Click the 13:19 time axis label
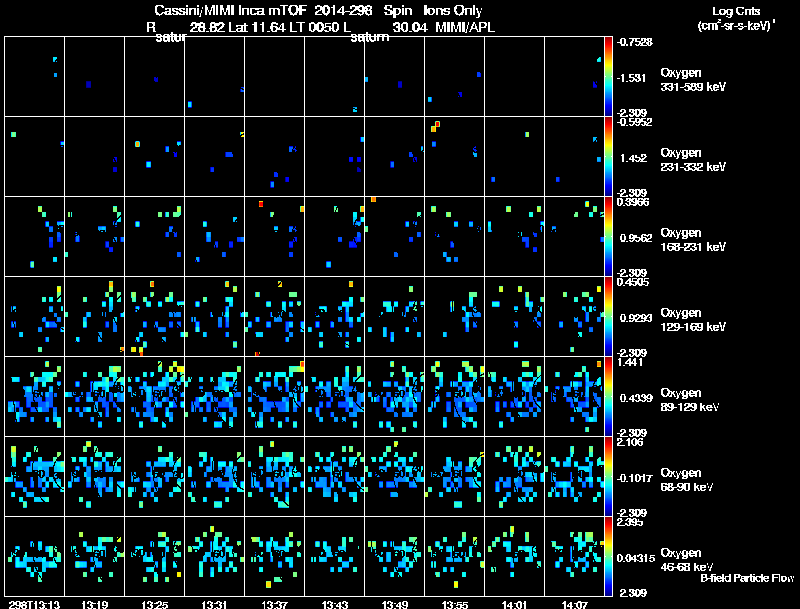 click(x=95, y=603)
